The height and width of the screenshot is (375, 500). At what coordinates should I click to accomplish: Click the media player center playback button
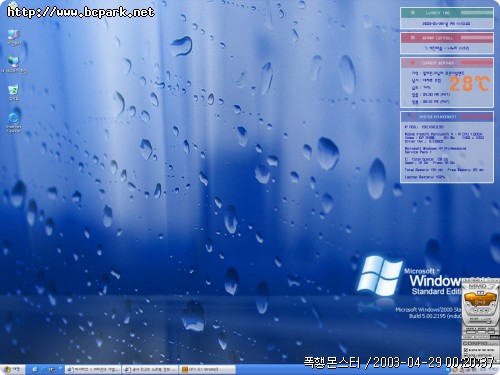480,311
